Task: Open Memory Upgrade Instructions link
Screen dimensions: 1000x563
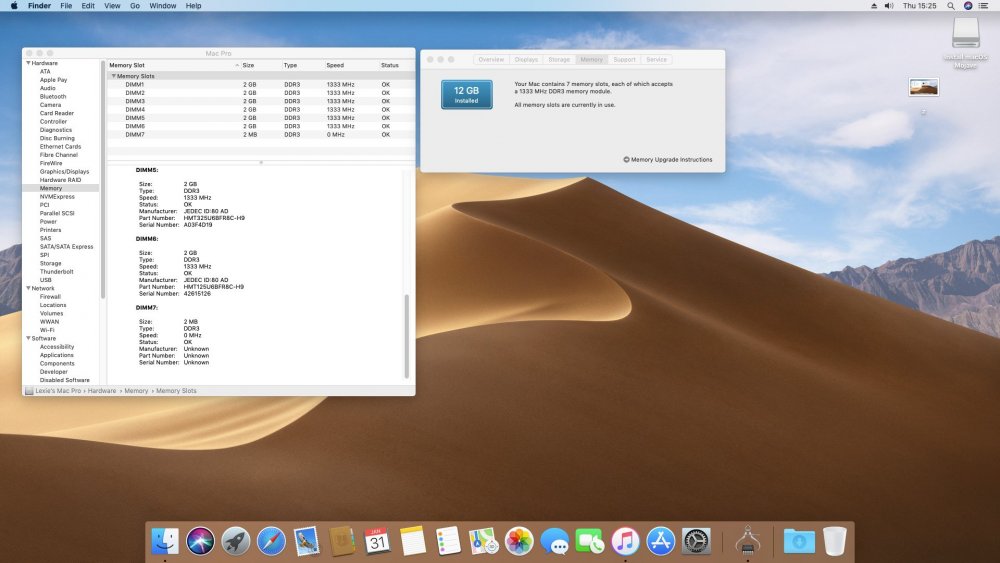Action: (668, 159)
